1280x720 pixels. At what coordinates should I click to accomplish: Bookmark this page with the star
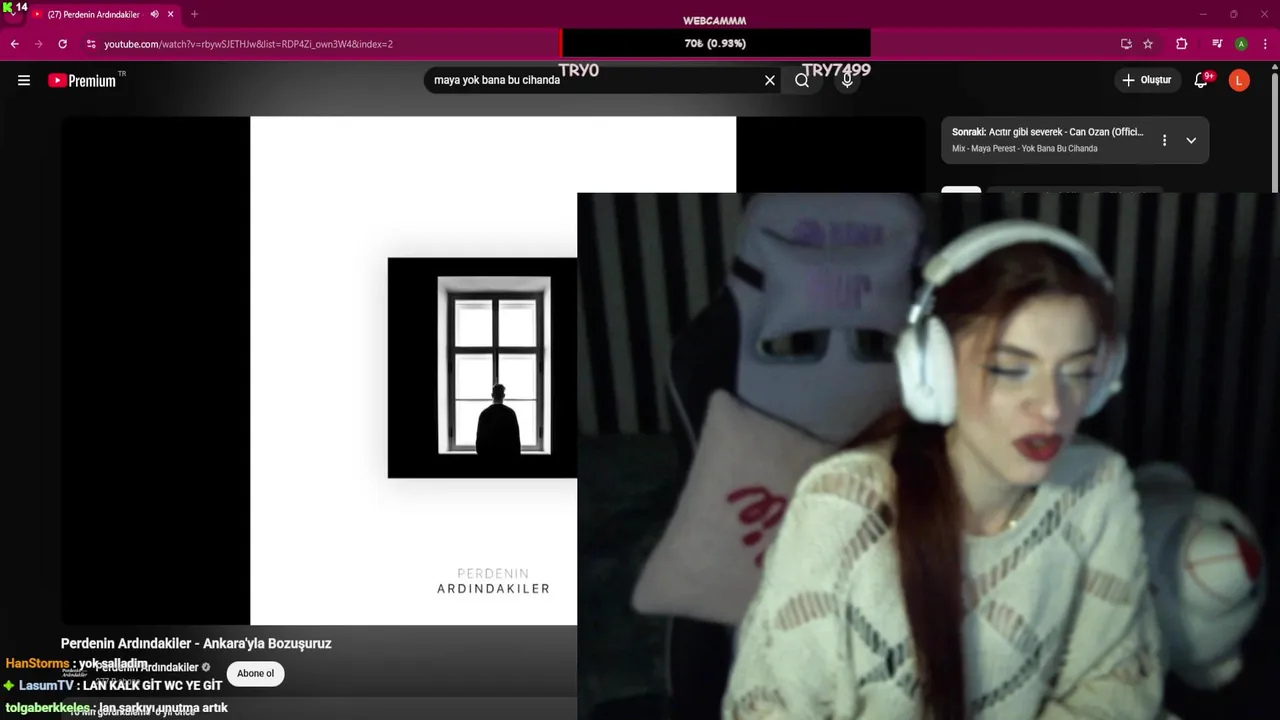(x=1148, y=44)
